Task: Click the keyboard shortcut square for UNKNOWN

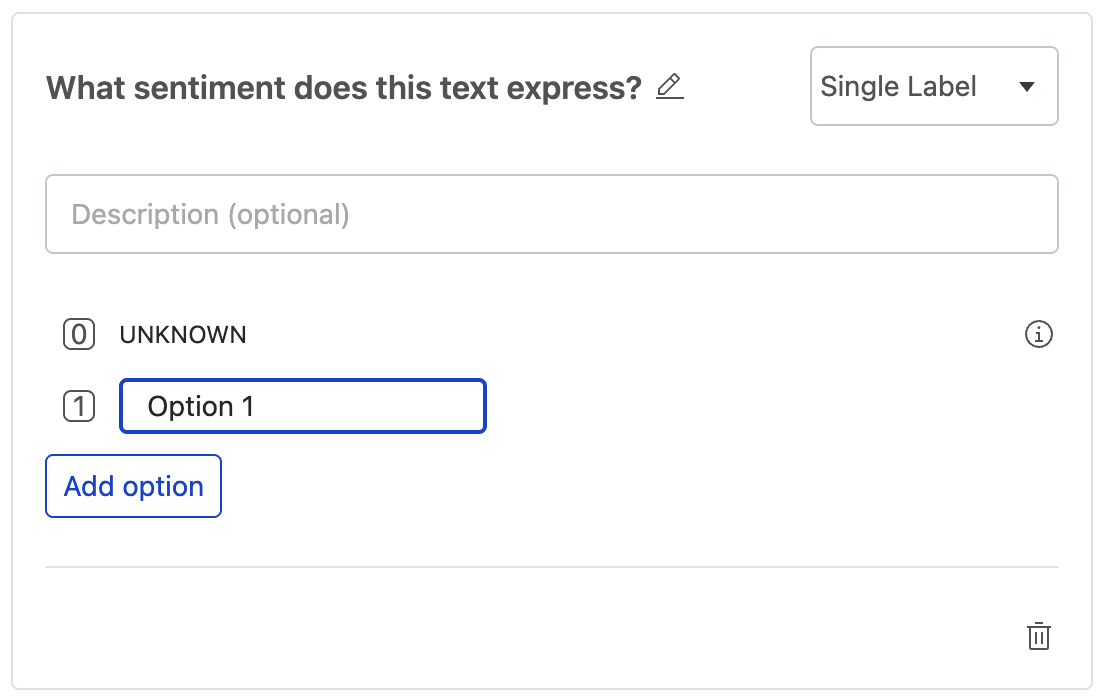Action: coord(78,334)
